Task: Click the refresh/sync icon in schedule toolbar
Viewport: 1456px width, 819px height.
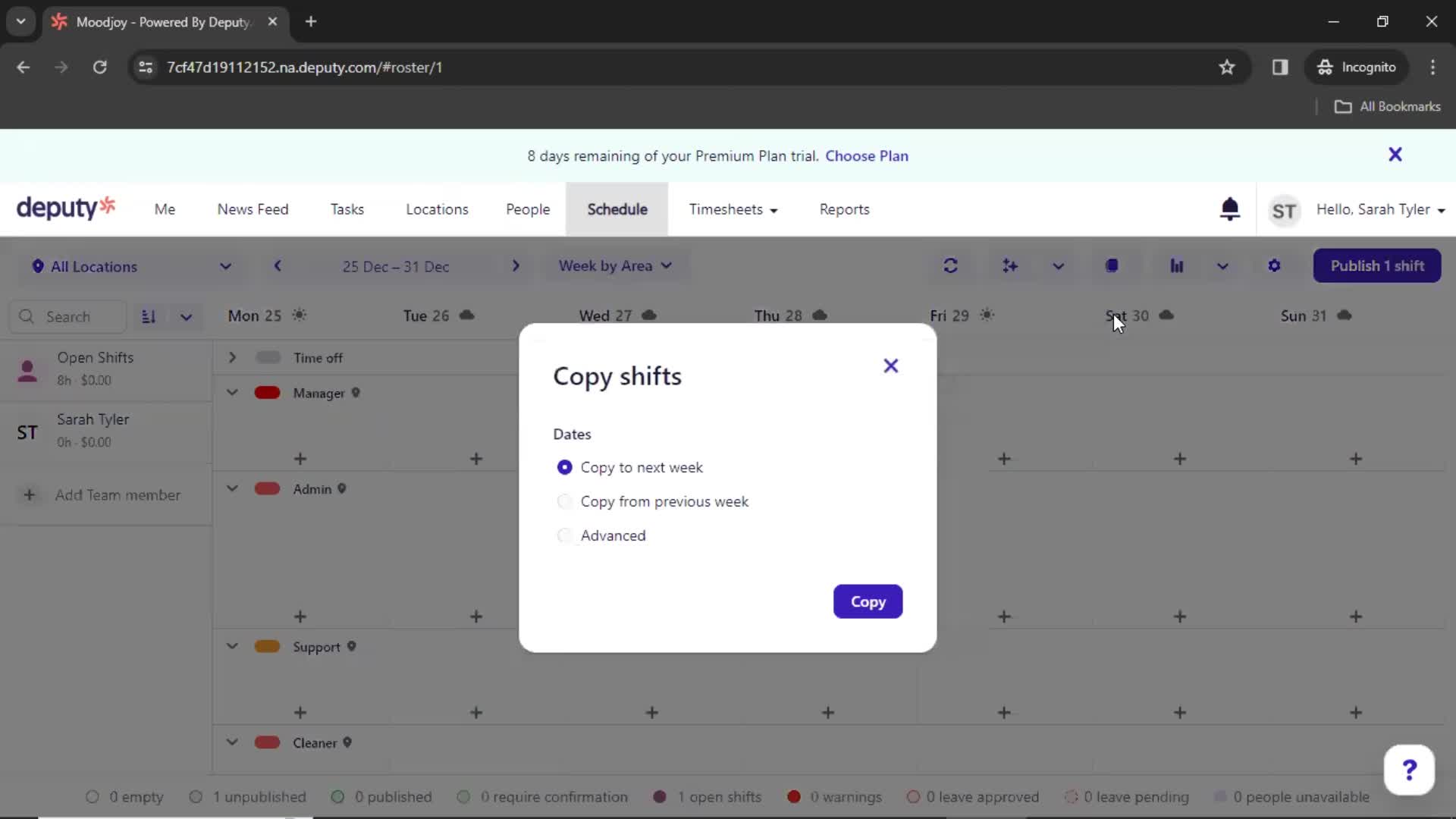Action: coord(950,265)
